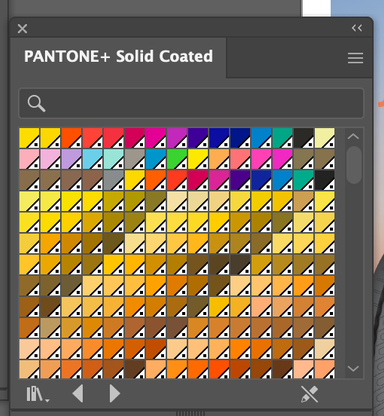Select the taupe gray swatch in the second row
This screenshot has height=416, width=384.
(x=135, y=159)
